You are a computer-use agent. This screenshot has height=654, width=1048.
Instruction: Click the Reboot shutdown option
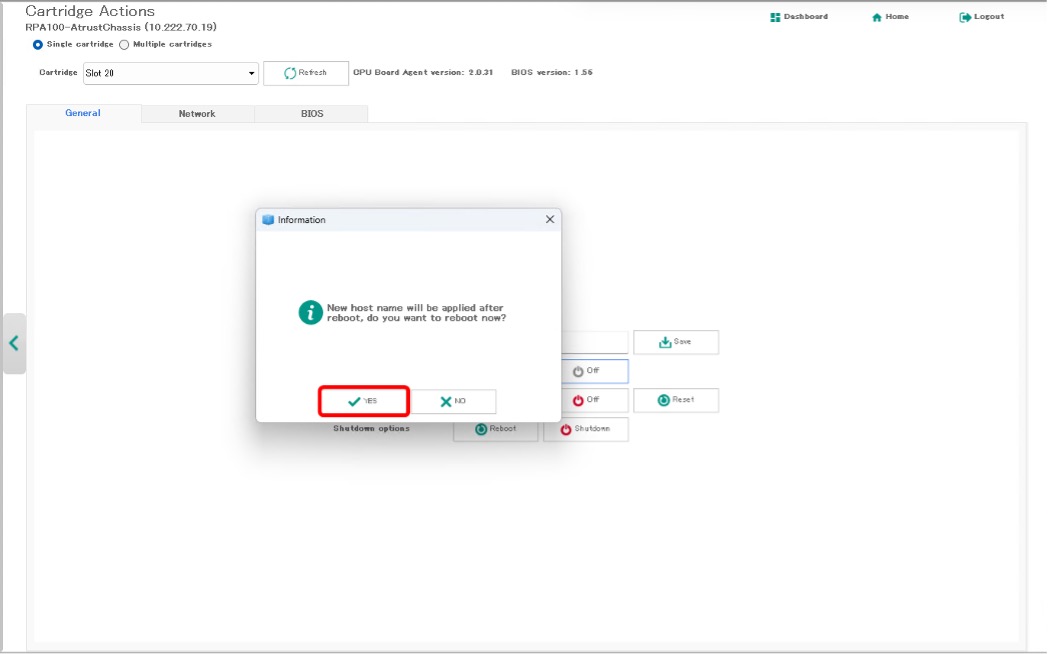(496, 429)
